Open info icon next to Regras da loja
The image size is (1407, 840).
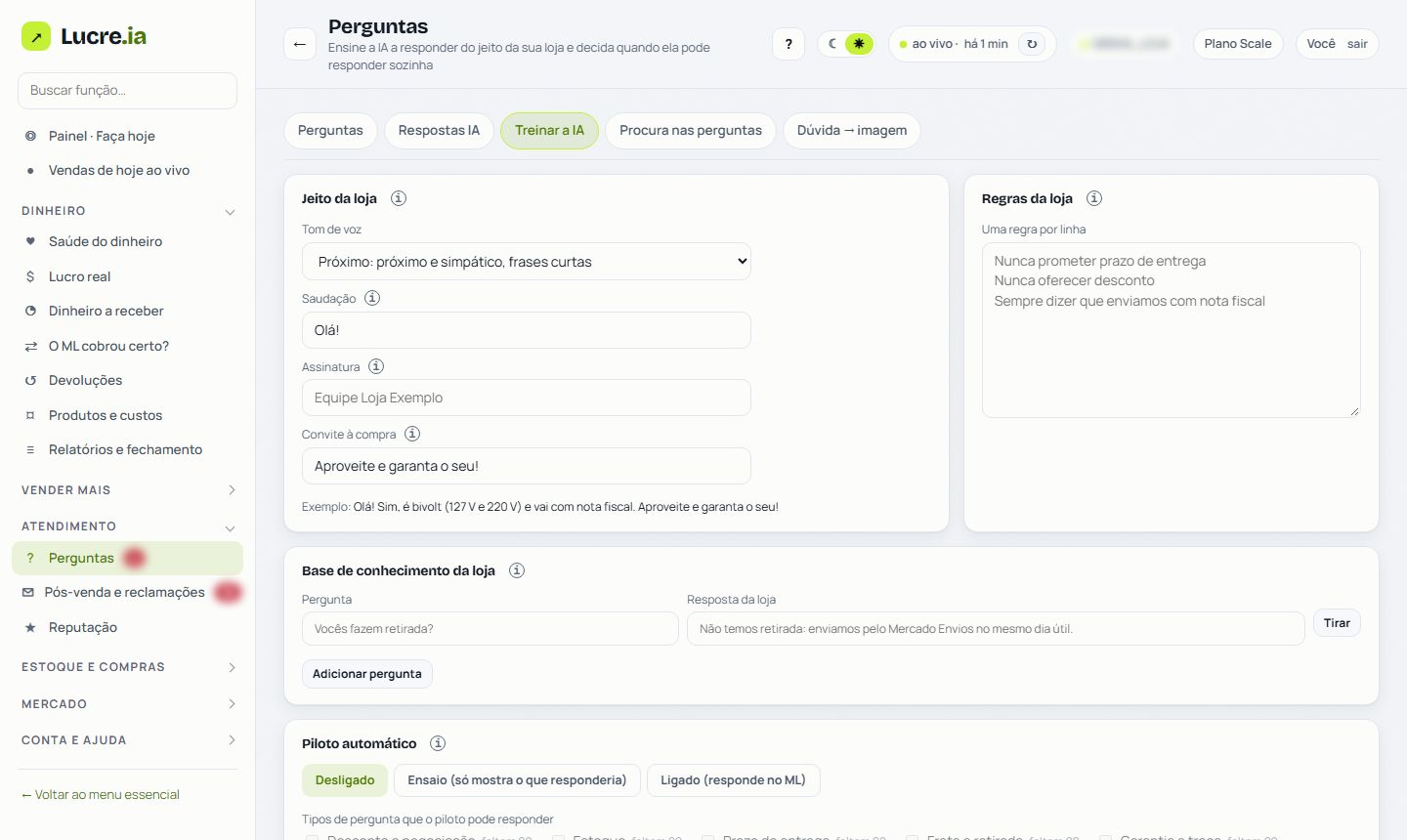coord(1094,198)
